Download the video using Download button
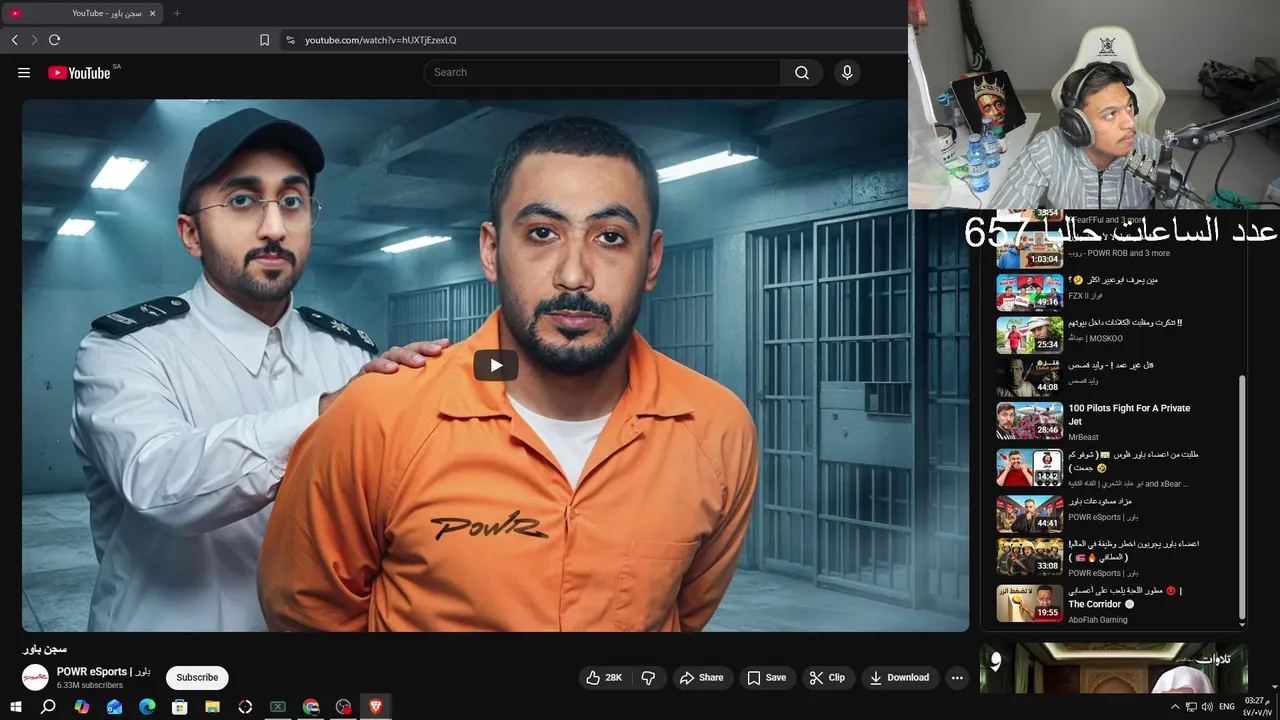Image resolution: width=1280 pixels, height=720 pixels. [899, 678]
